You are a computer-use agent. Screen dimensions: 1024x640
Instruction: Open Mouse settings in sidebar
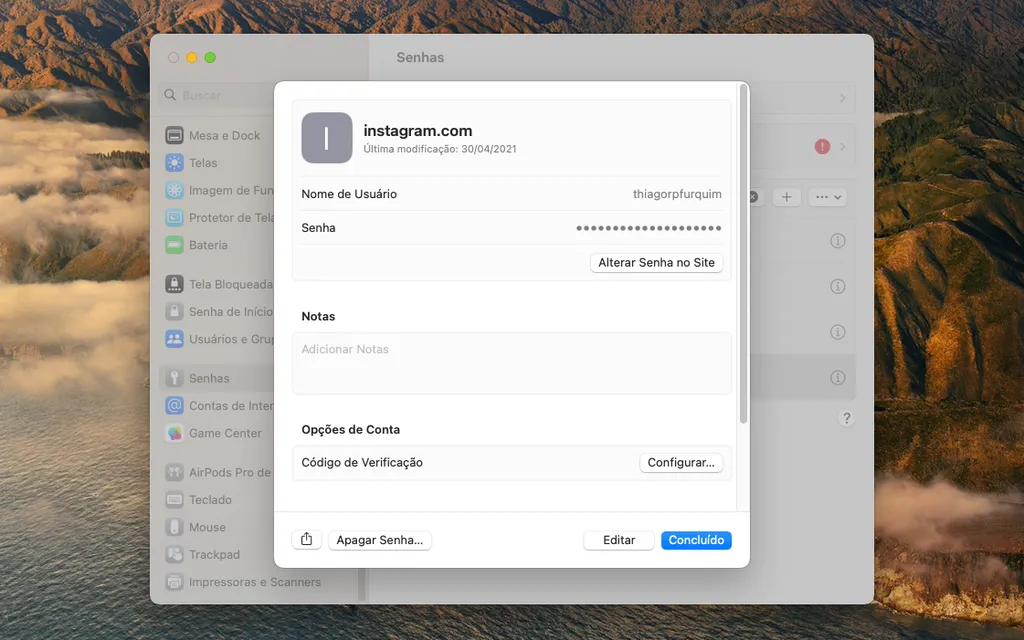tap(196, 528)
